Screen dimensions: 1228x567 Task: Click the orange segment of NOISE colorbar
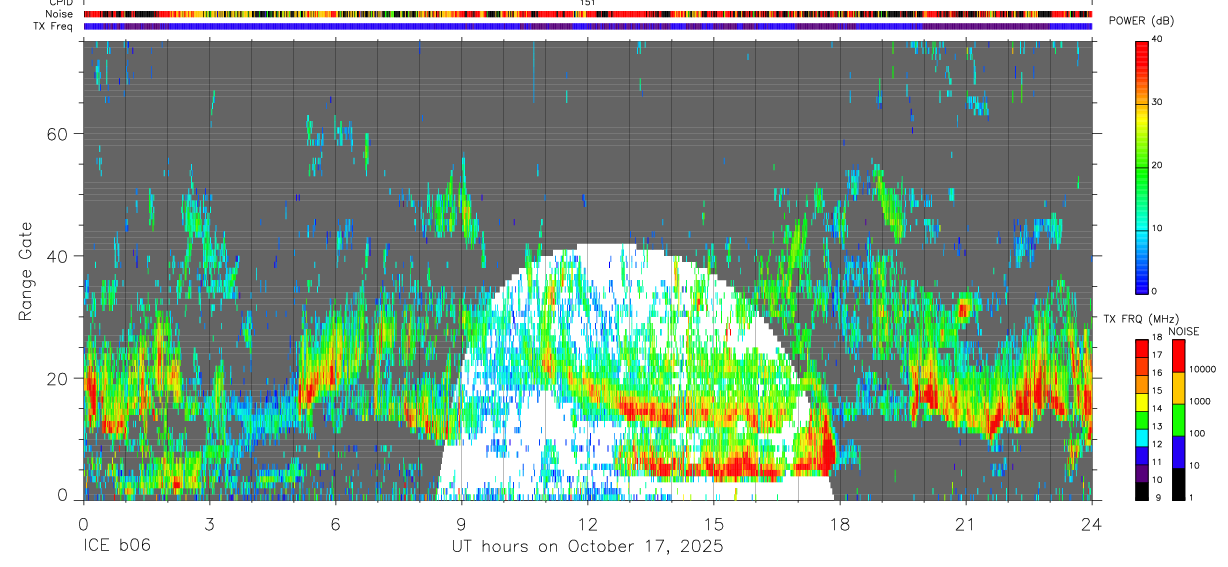point(1178,388)
